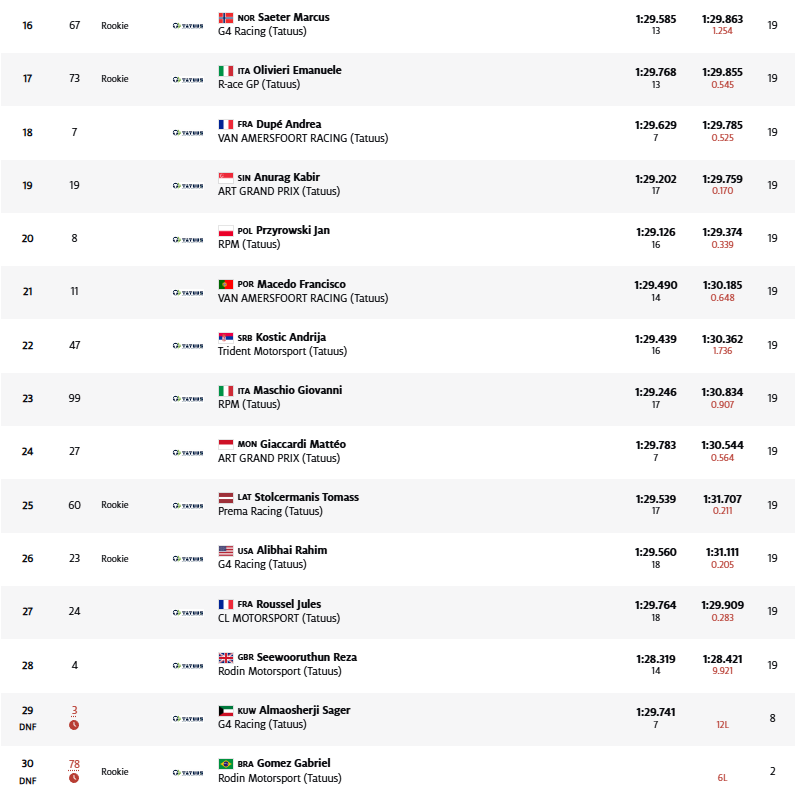Click the Singapore flag next to Anurag Kabir

pyautogui.click(x=225, y=178)
